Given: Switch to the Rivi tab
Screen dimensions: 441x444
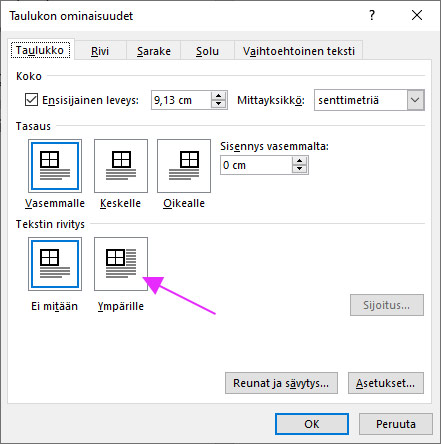Looking at the screenshot, I should click(100, 51).
